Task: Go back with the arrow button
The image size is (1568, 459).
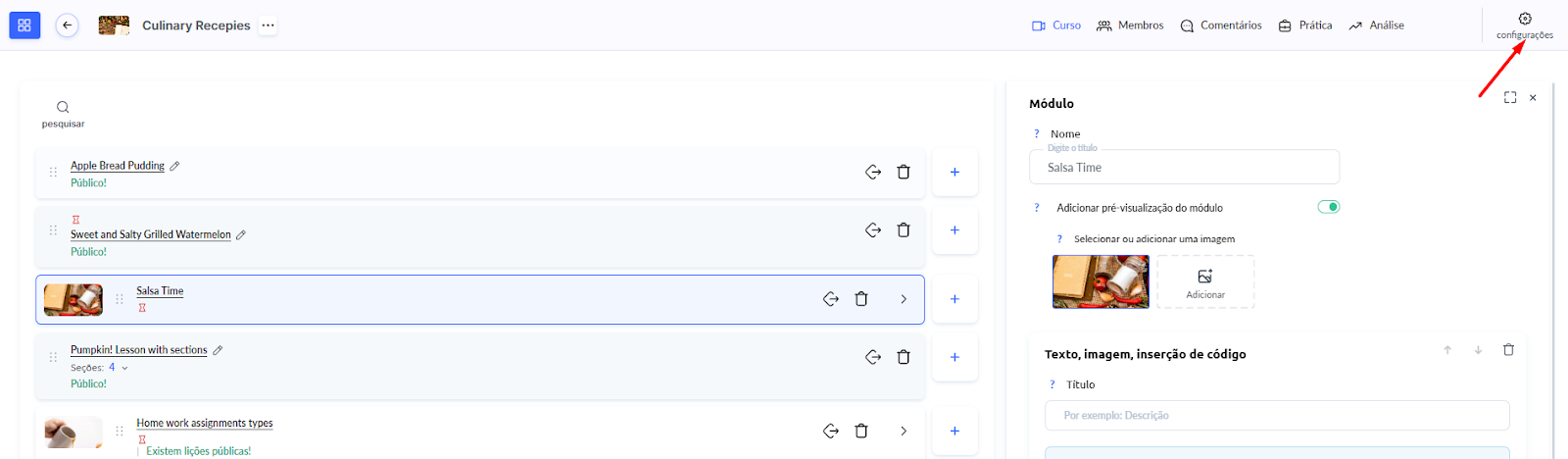Action: (x=67, y=25)
